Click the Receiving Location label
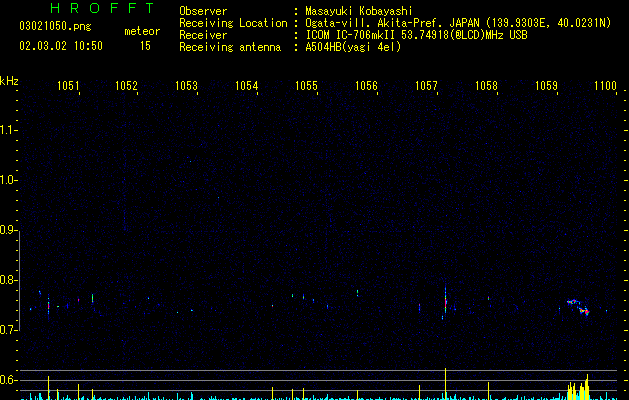The image size is (629, 400). [233, 23]
